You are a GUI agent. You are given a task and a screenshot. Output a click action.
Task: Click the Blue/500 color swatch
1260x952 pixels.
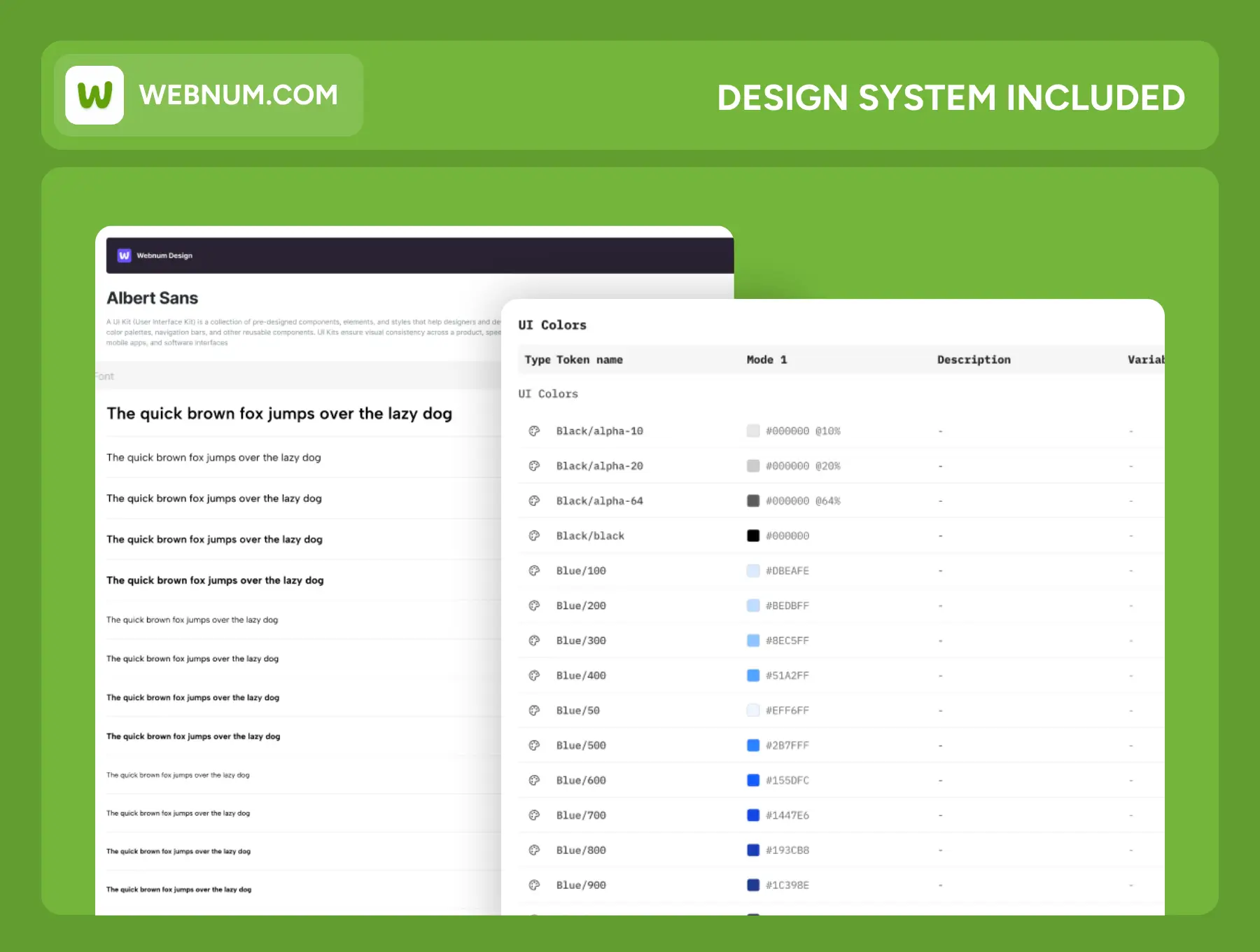coord(753,745)
